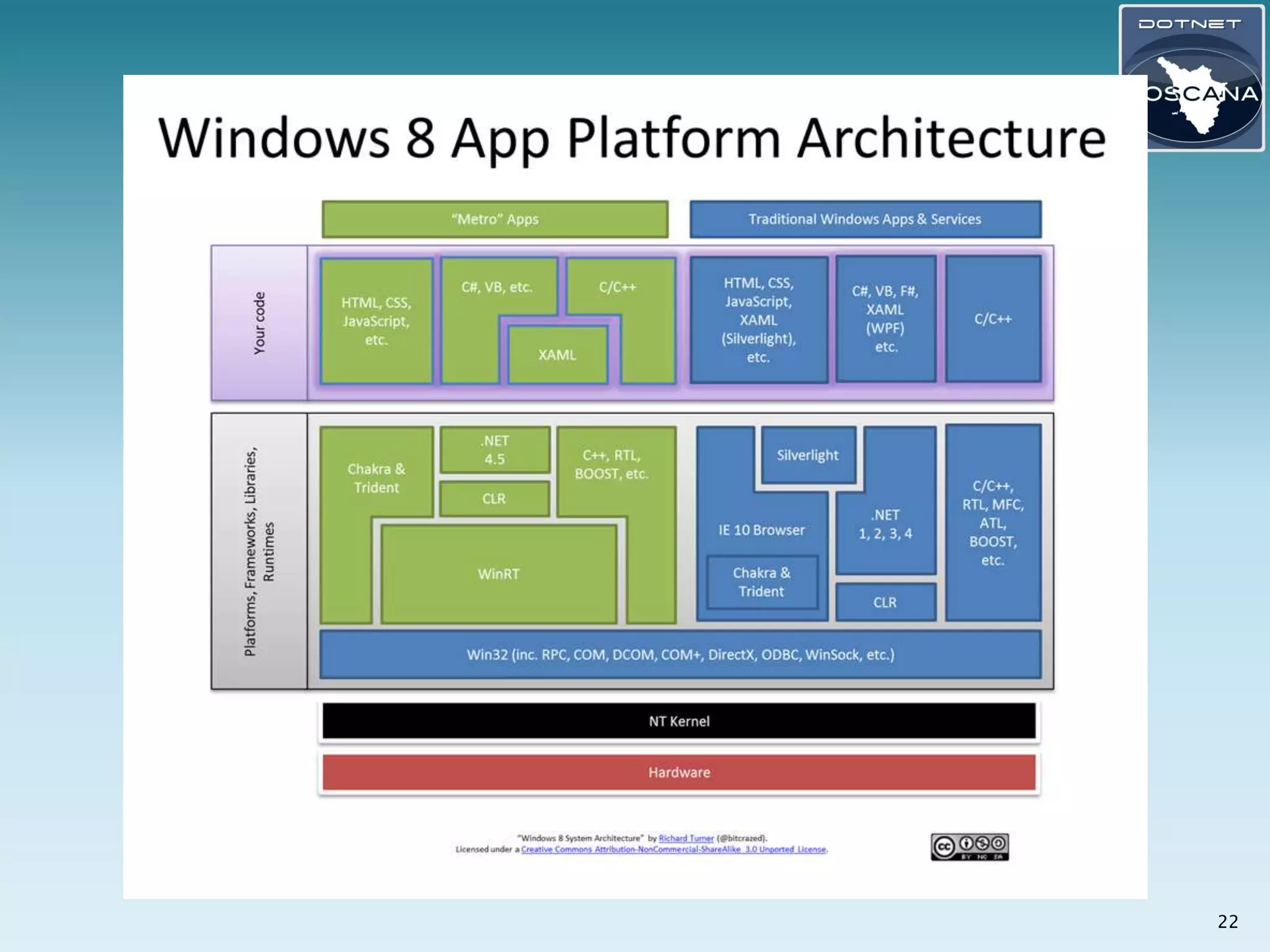1270x952 pixels.
Task: Click the Win32 blue bar
Action: pos(680,654)
